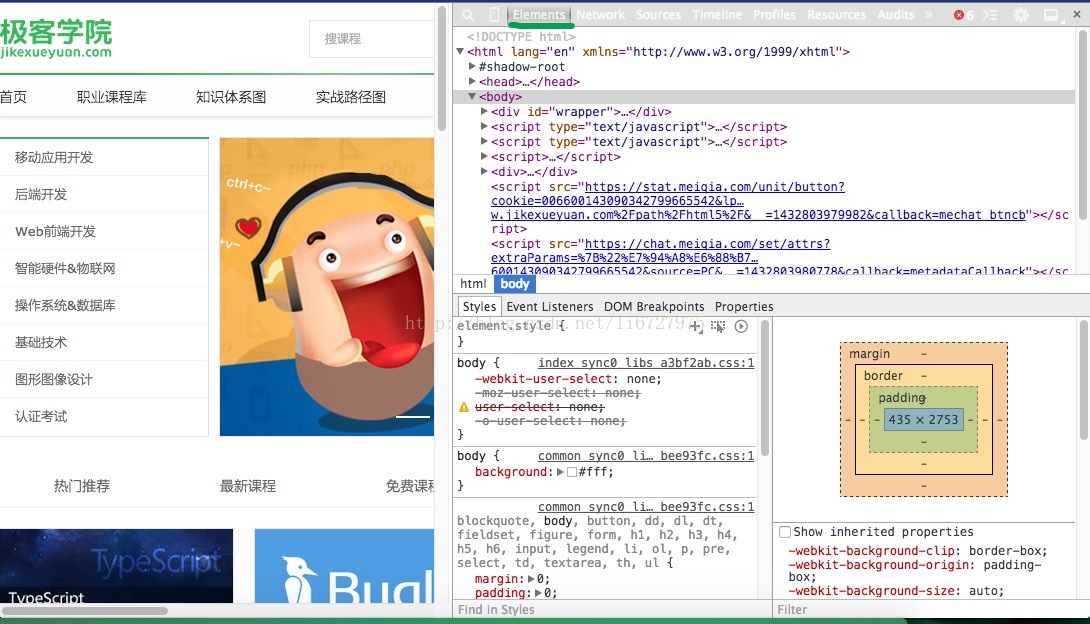Click the animation play circle icon
Image resolution: width=1090 pixels, height=624 pixels.
point(742,326)
